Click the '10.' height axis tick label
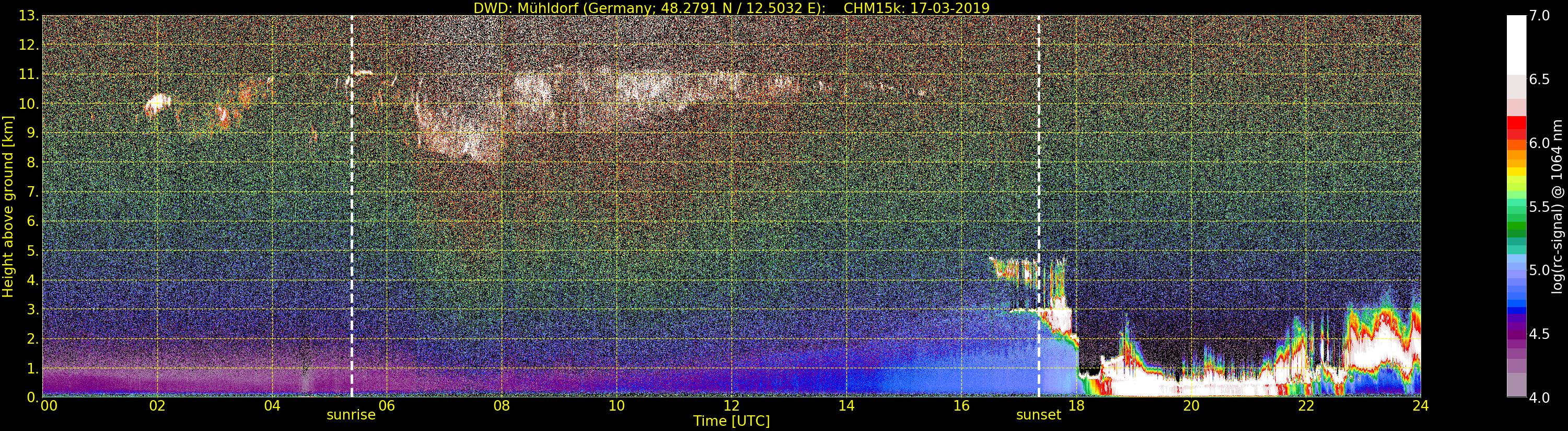 coord(29,104)
